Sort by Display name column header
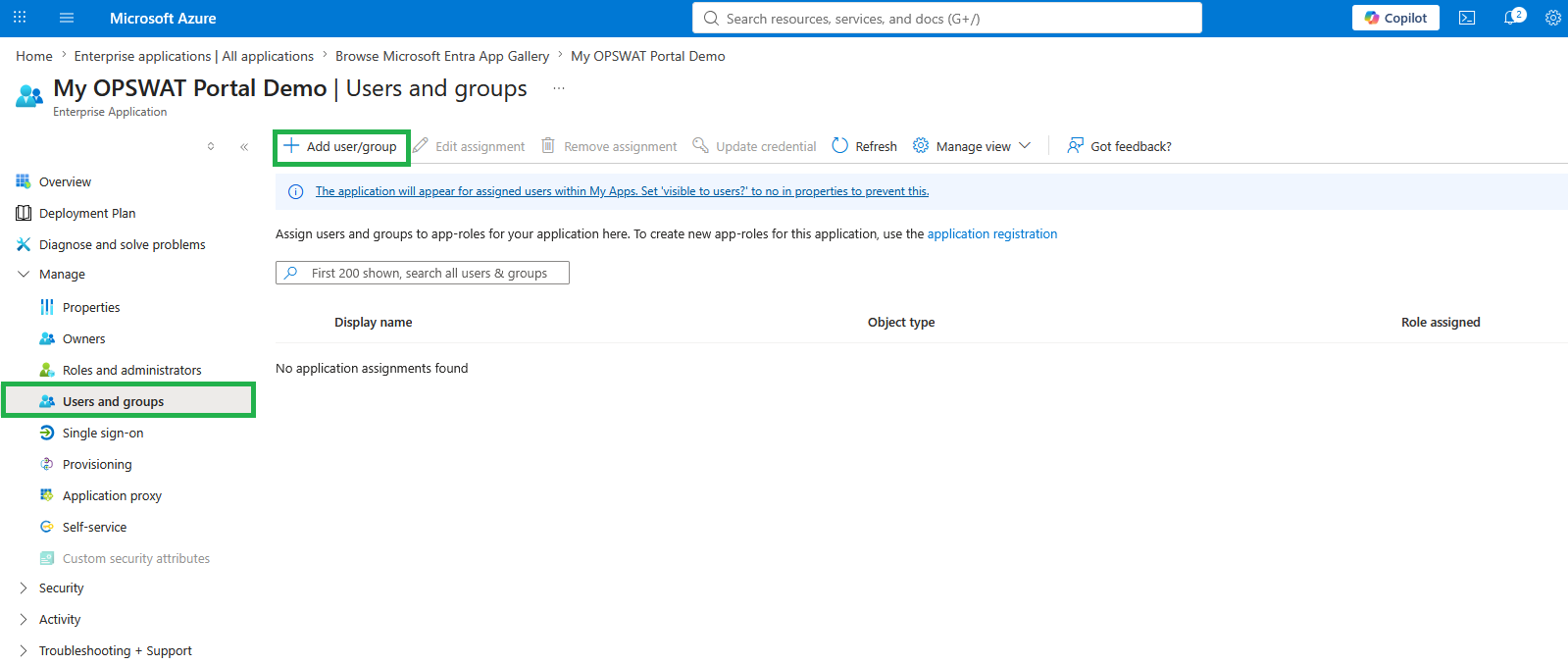This screenshot has width=1568, height=665. point(374,322)
